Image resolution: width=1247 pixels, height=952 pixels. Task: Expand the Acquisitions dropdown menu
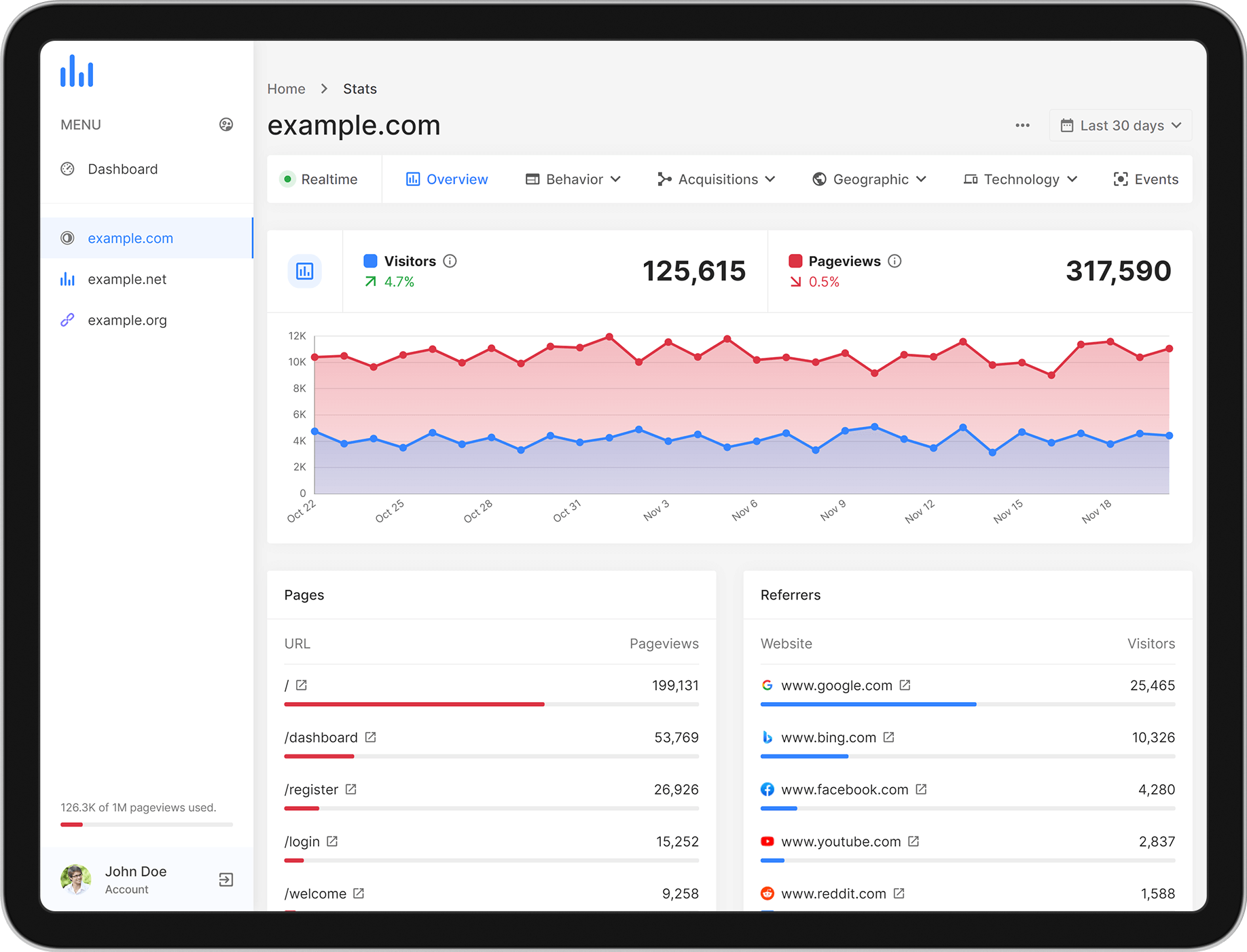click(x=716, y=179)
